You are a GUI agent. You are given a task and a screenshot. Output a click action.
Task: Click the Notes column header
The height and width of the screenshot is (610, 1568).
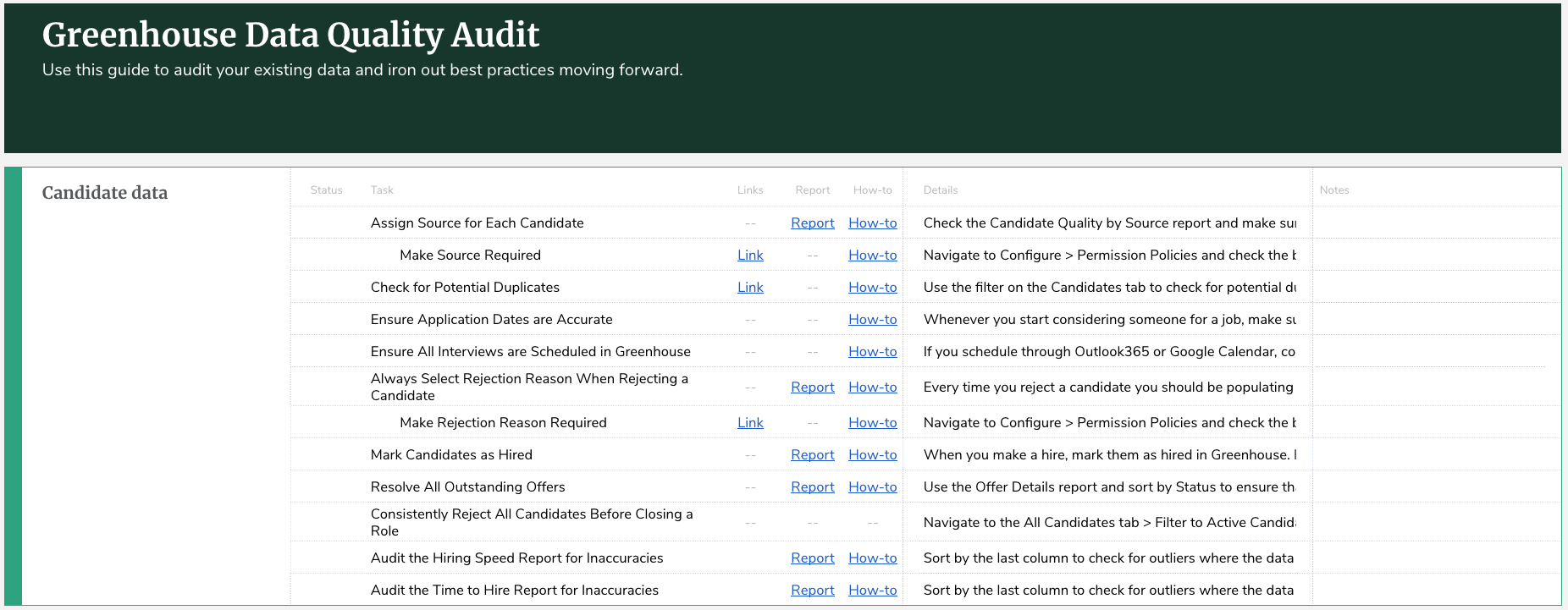tap(1334, 190)
